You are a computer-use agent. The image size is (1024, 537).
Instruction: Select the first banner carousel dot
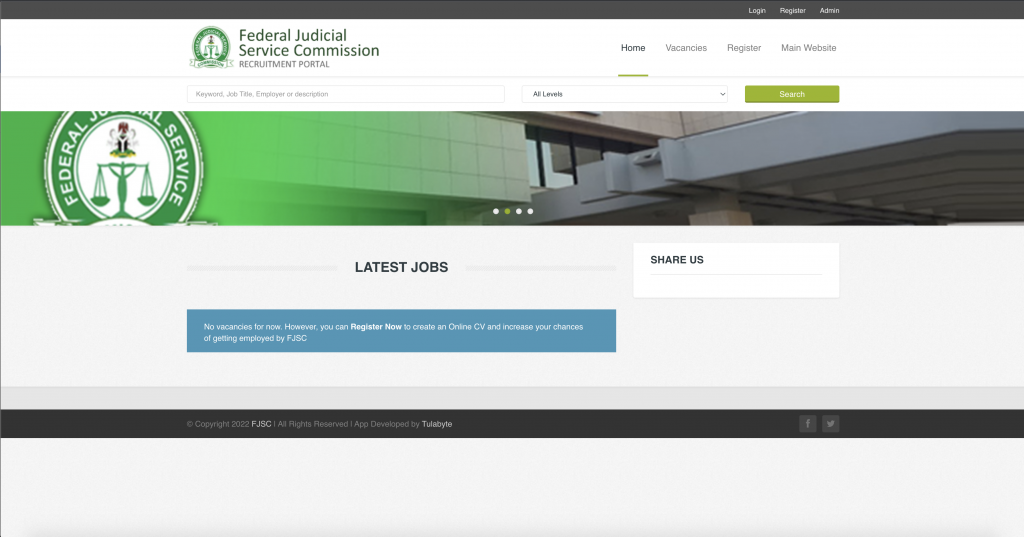coord(496,211)
